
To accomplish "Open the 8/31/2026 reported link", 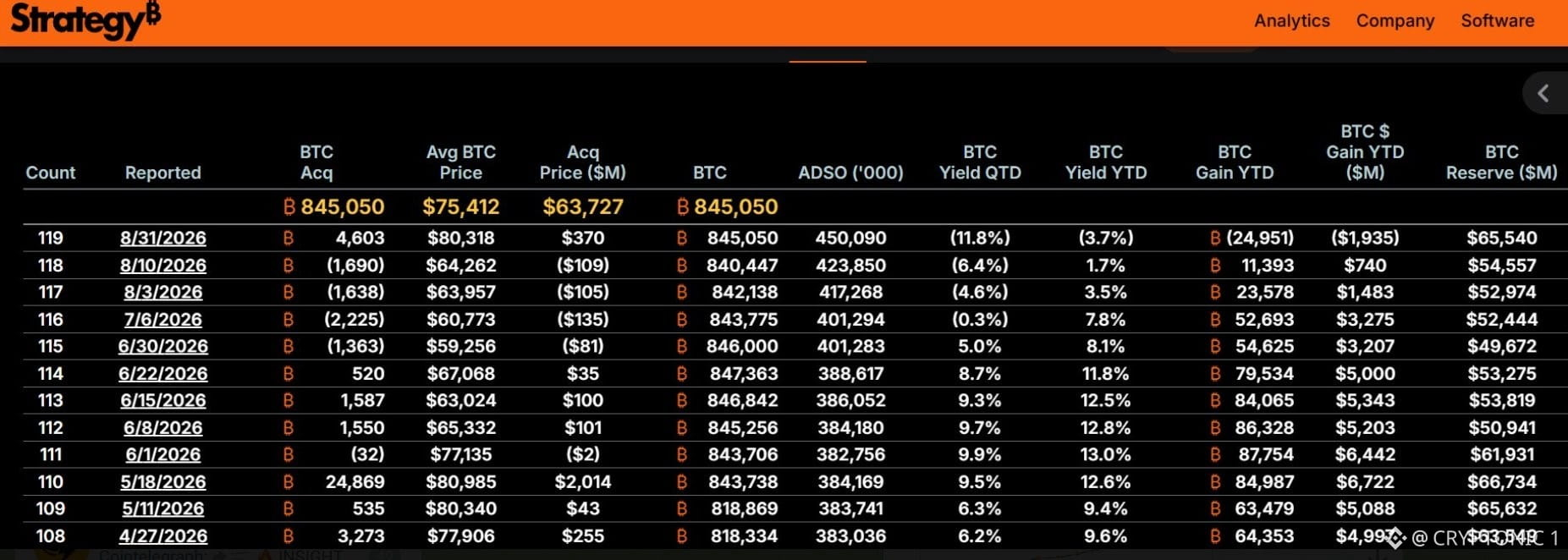I will pos(163,239).
